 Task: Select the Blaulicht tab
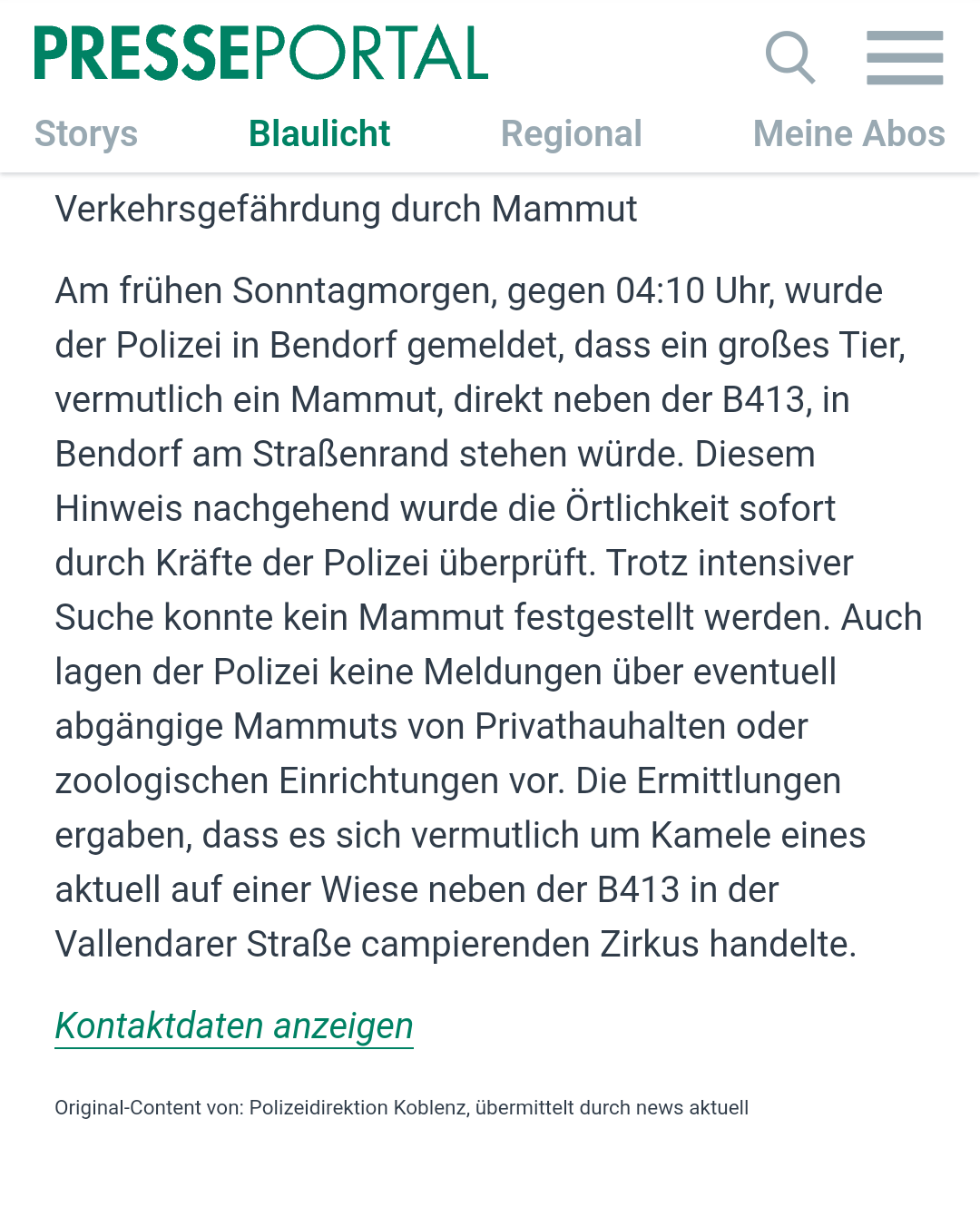[x=319, y=134]
